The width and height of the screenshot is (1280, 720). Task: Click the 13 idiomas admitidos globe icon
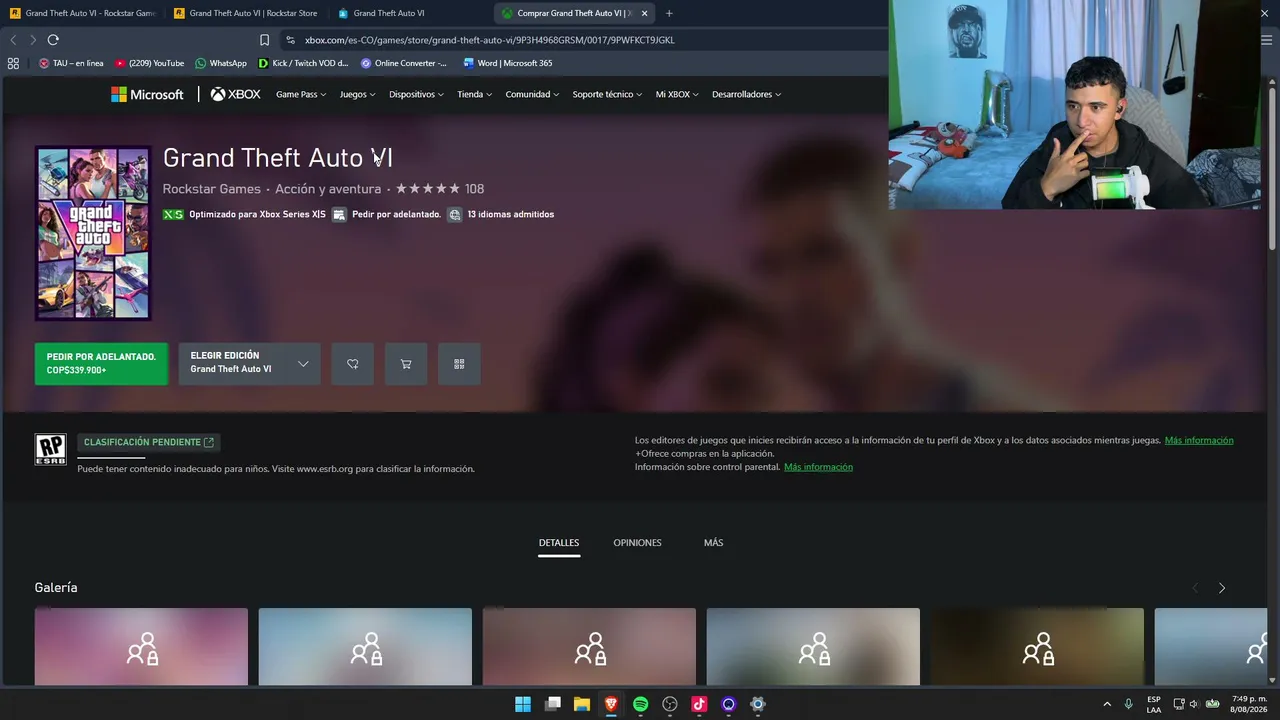tap(455, 214)
